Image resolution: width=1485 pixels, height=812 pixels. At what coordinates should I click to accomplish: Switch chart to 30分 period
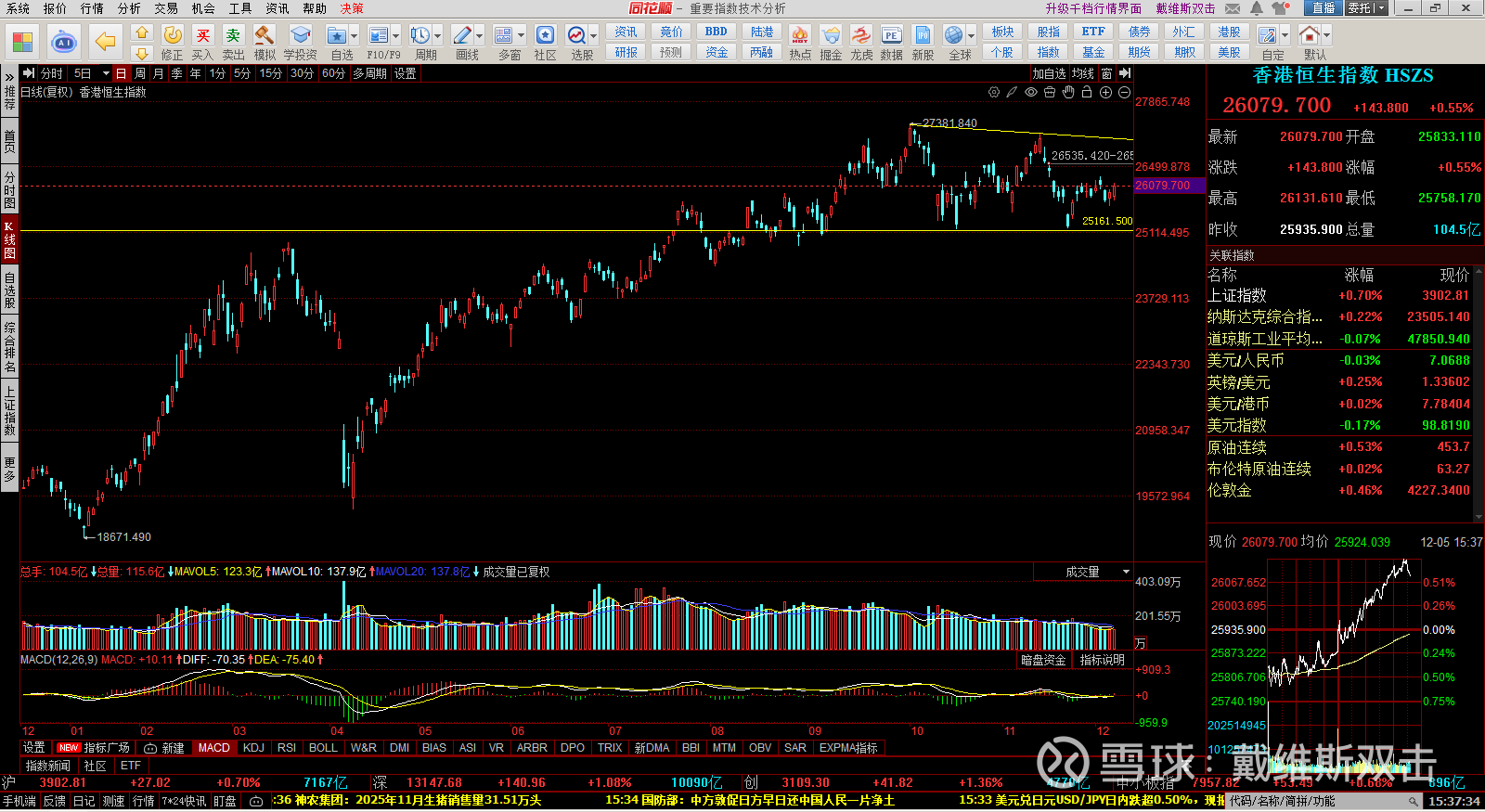click(x=302, y=73)
